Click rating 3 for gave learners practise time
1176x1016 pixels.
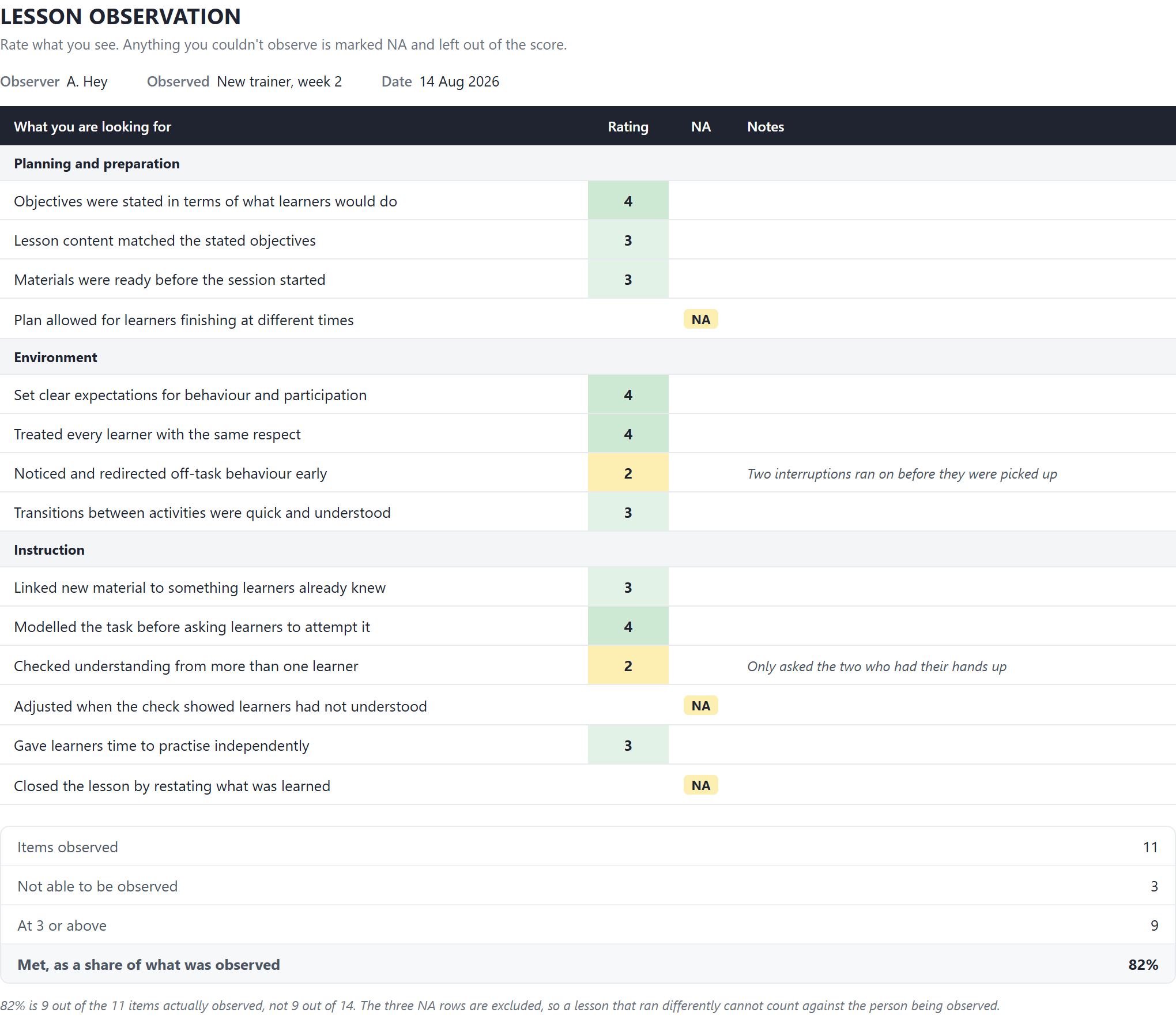pos(628,745)
